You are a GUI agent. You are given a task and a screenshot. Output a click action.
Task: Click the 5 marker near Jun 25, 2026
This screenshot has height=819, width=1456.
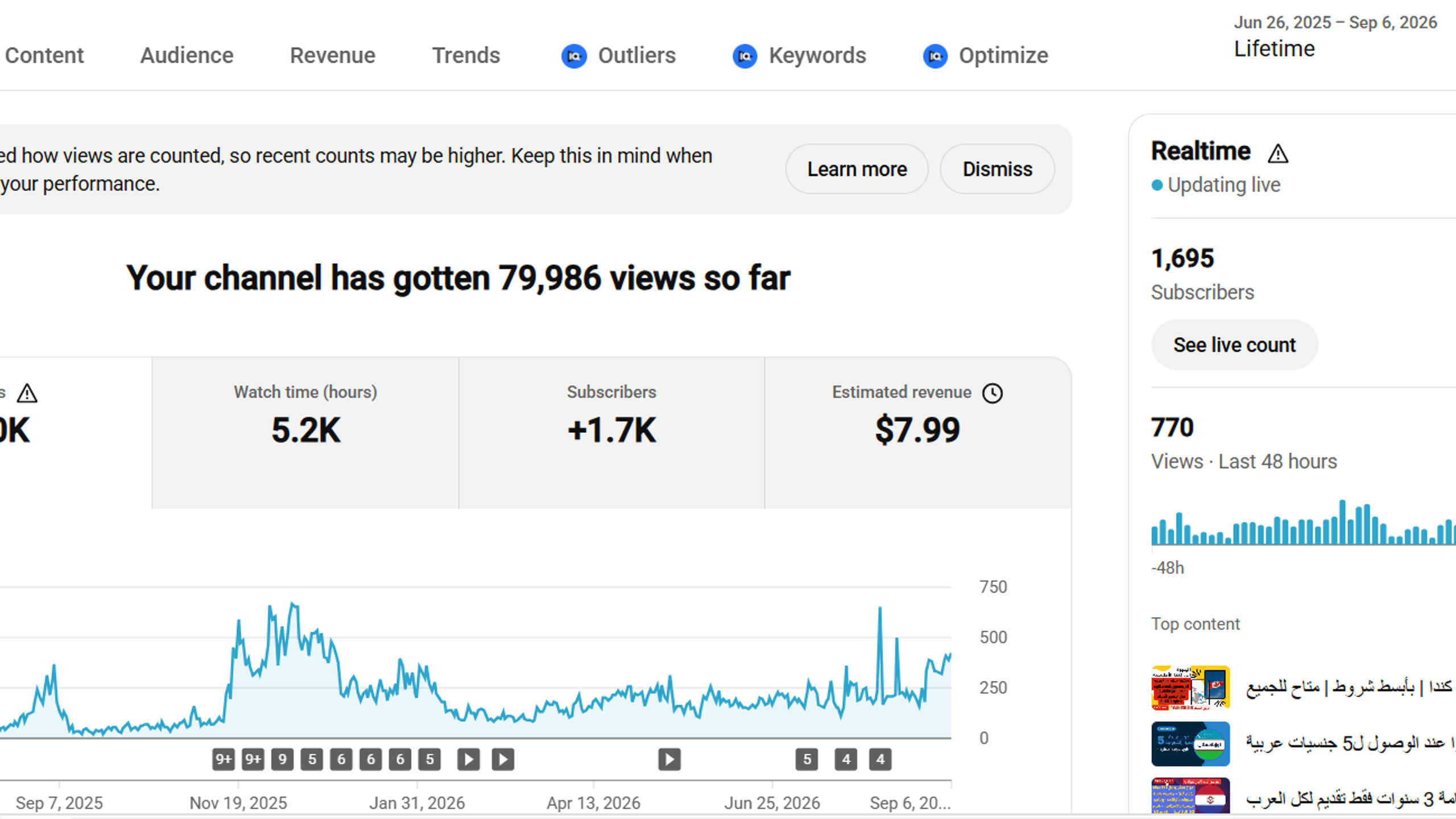pyautogui.click(x=806, y=759)
